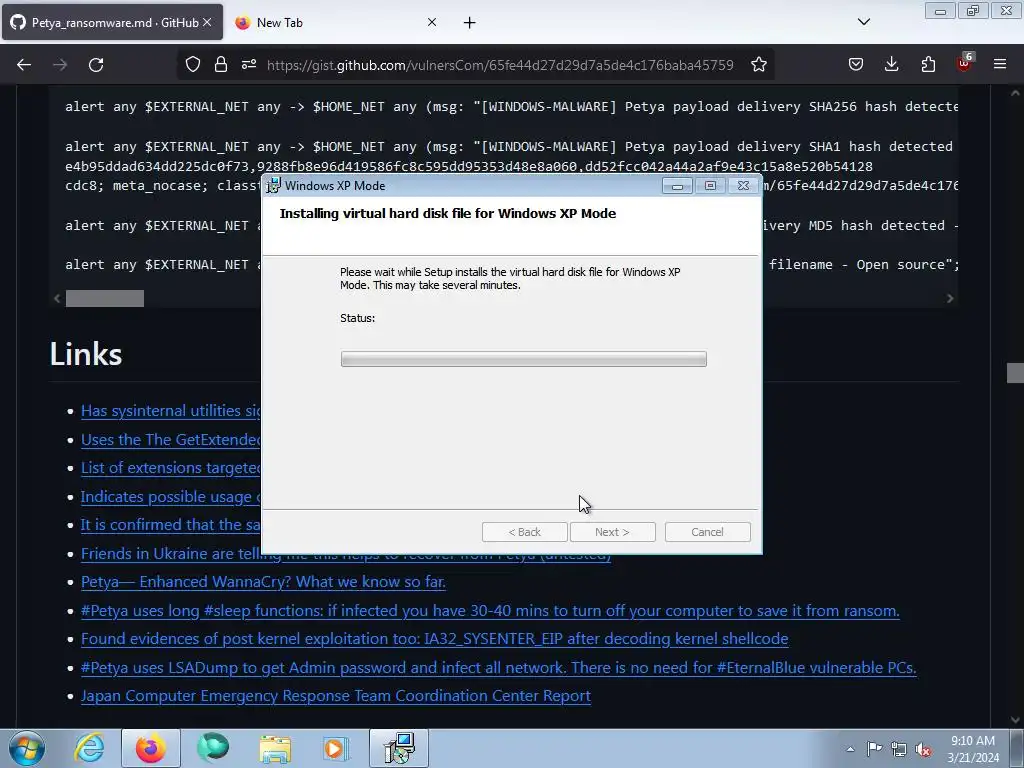The height and width of the screenshot is (768, 1024).
Task: Open the Has sysinternal utilities link
Action: [170, 411]
